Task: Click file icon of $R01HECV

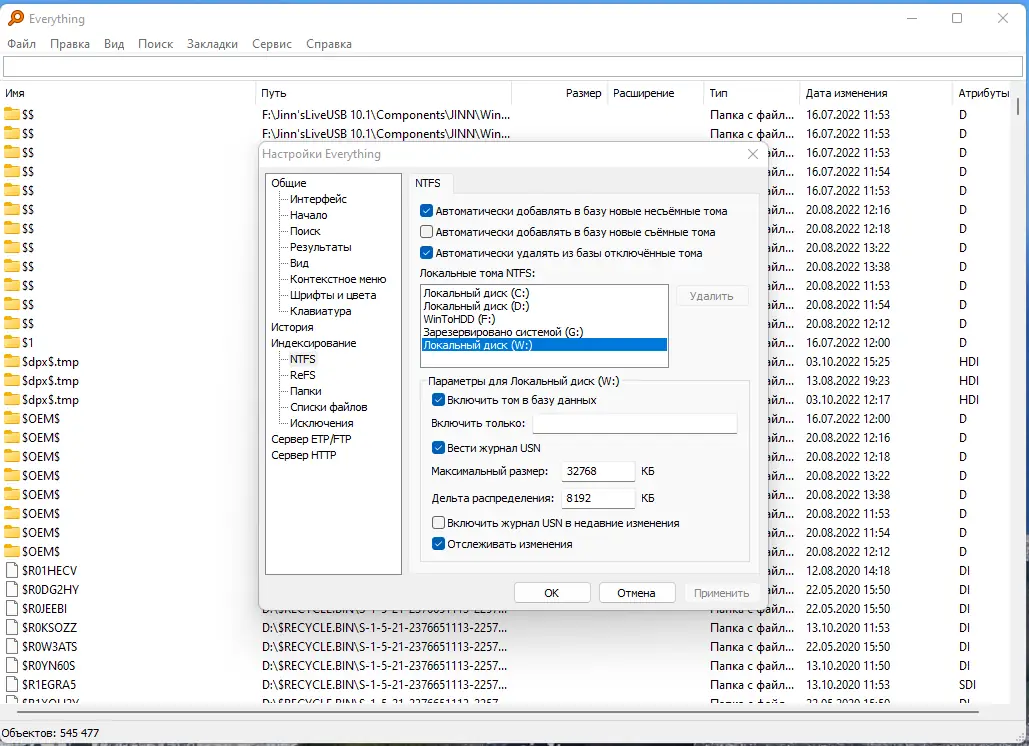Action: pos(12,570)
